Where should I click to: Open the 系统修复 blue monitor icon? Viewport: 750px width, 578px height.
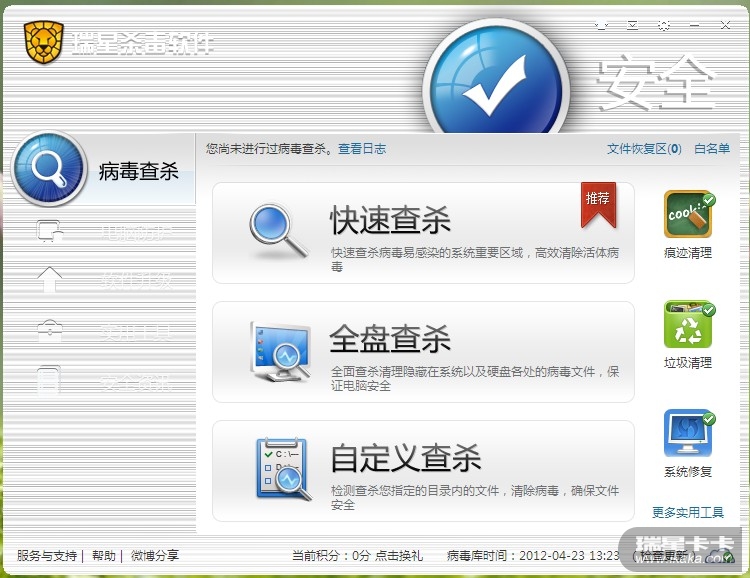point(688,434)
